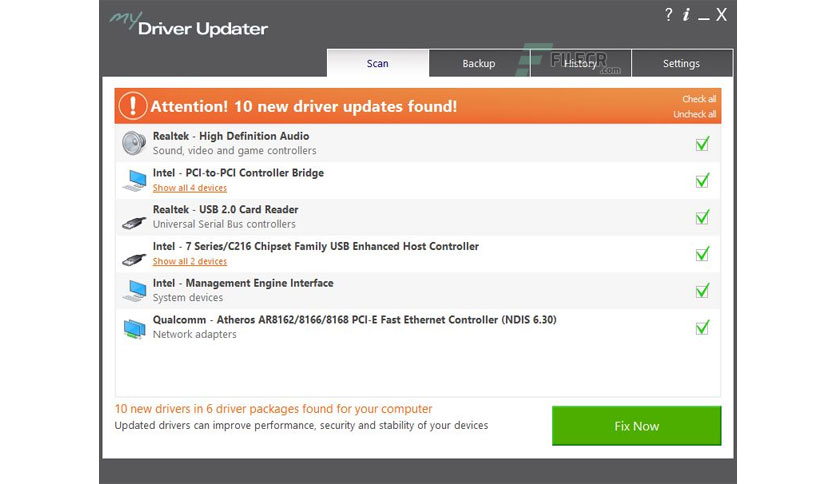Click System devices label
The width and height of the screenshot is (836, 484).
click(x=188, y=298)
